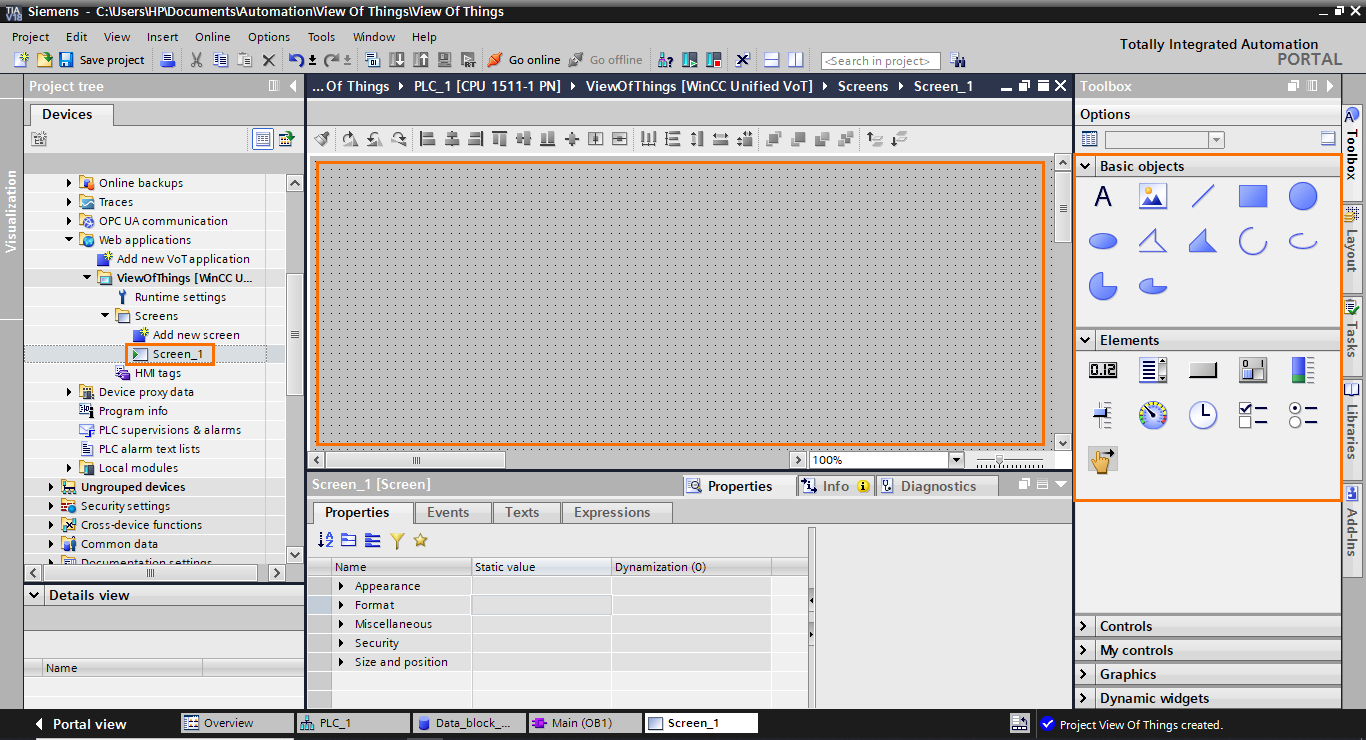Click the Filter funnel icon in Properties

tap(397, 540)
